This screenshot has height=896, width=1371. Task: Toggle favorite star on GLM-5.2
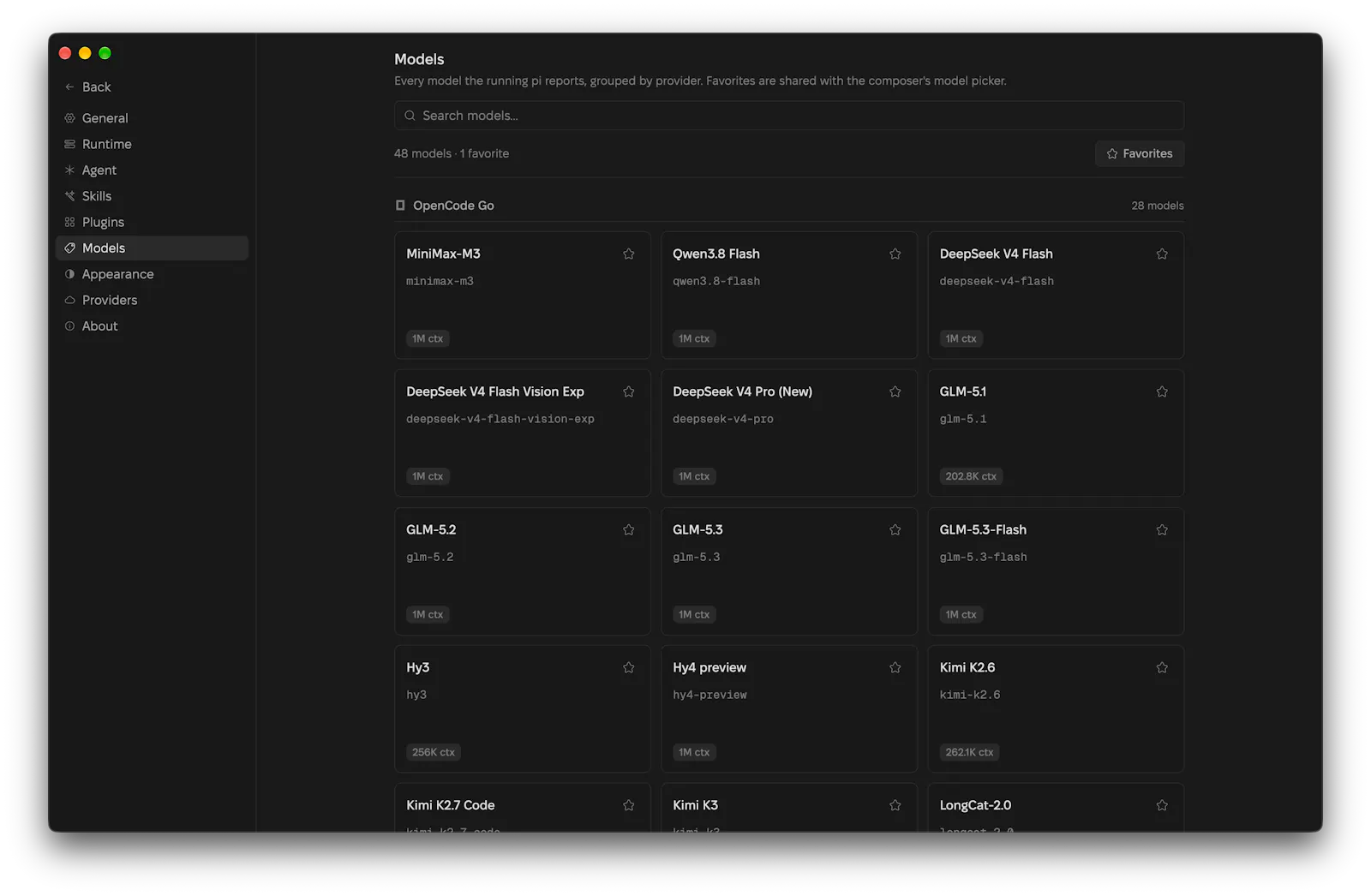[628, 529]
